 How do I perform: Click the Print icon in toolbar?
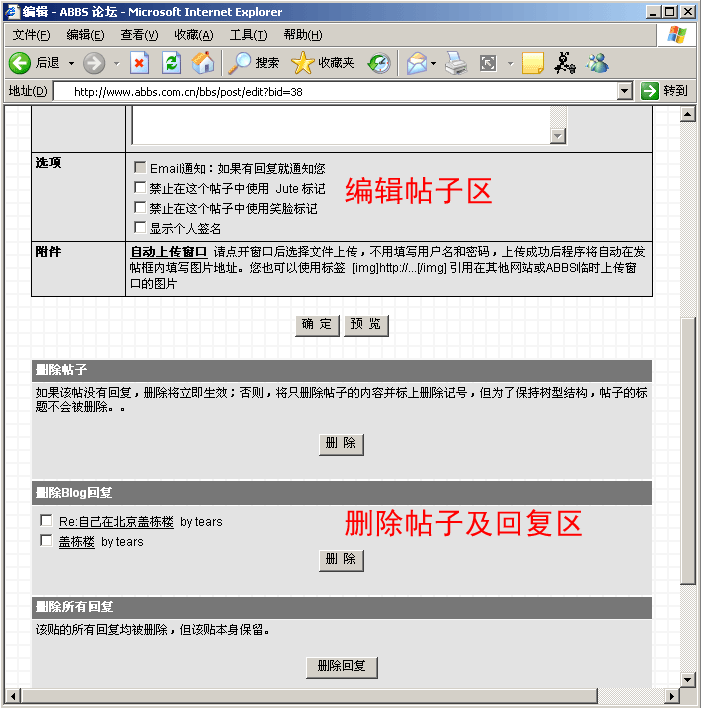click(456, 63)
